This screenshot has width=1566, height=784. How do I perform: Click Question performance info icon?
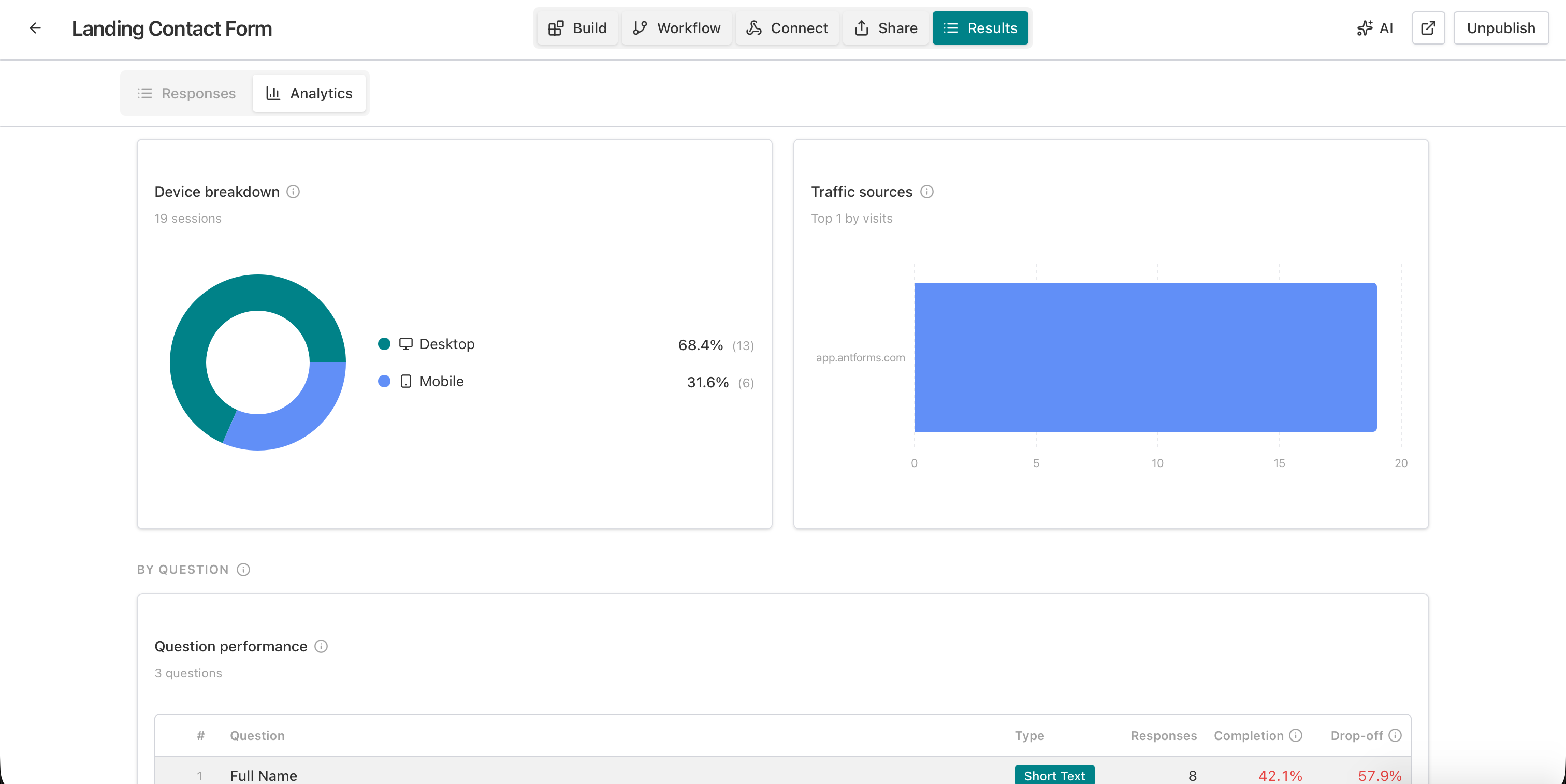point(321,647)
